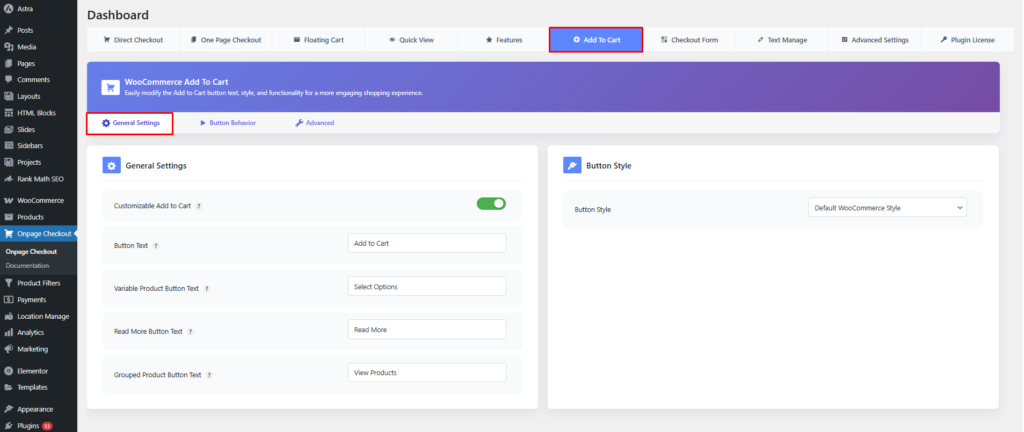The height and width of the screenshot is (432, 1024).
Task: Click help icon next to Customizable Add to Cart
Action: [199, 205]
